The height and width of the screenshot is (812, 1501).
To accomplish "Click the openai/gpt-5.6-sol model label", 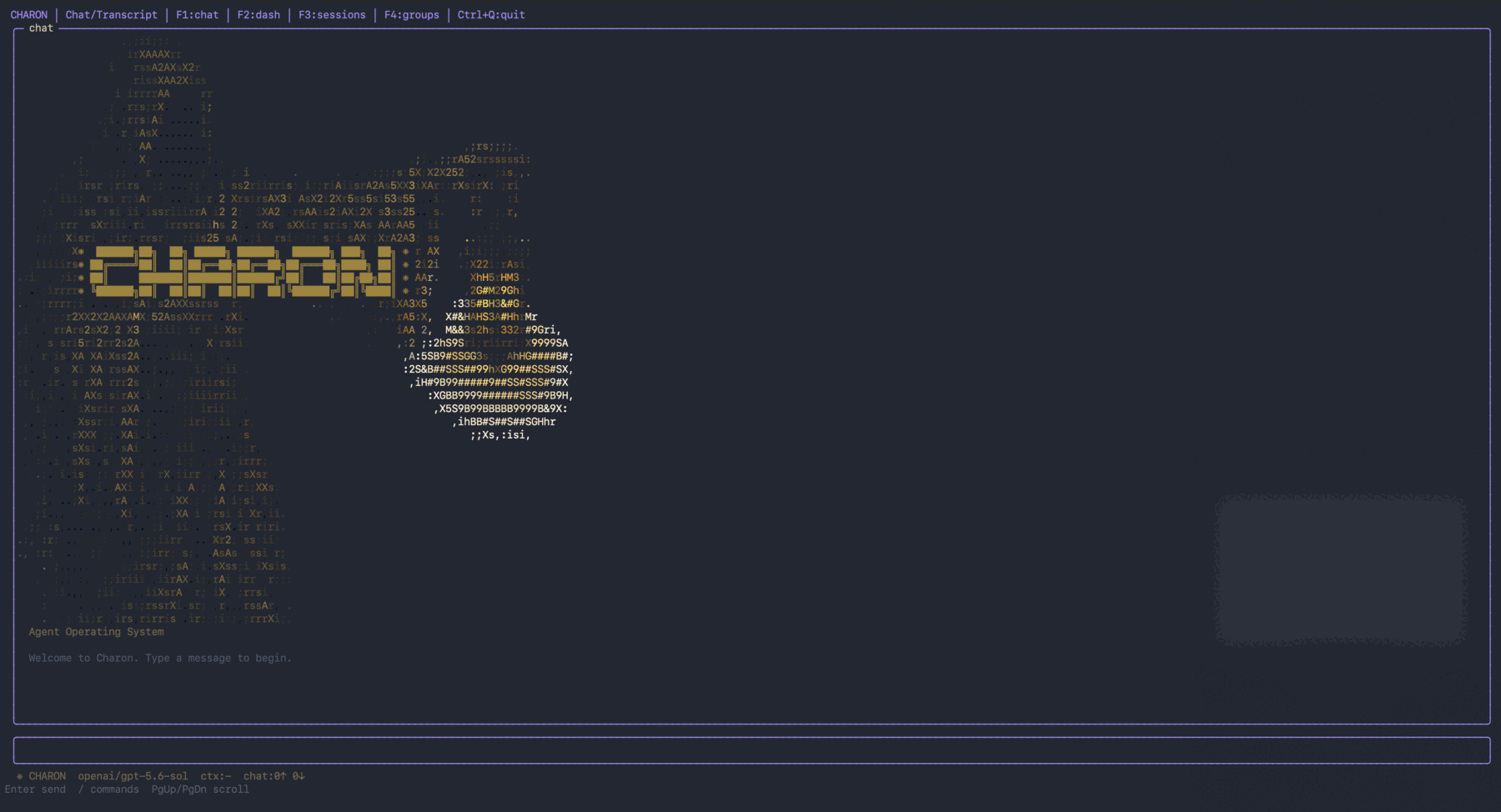I will tap(133, 776).
